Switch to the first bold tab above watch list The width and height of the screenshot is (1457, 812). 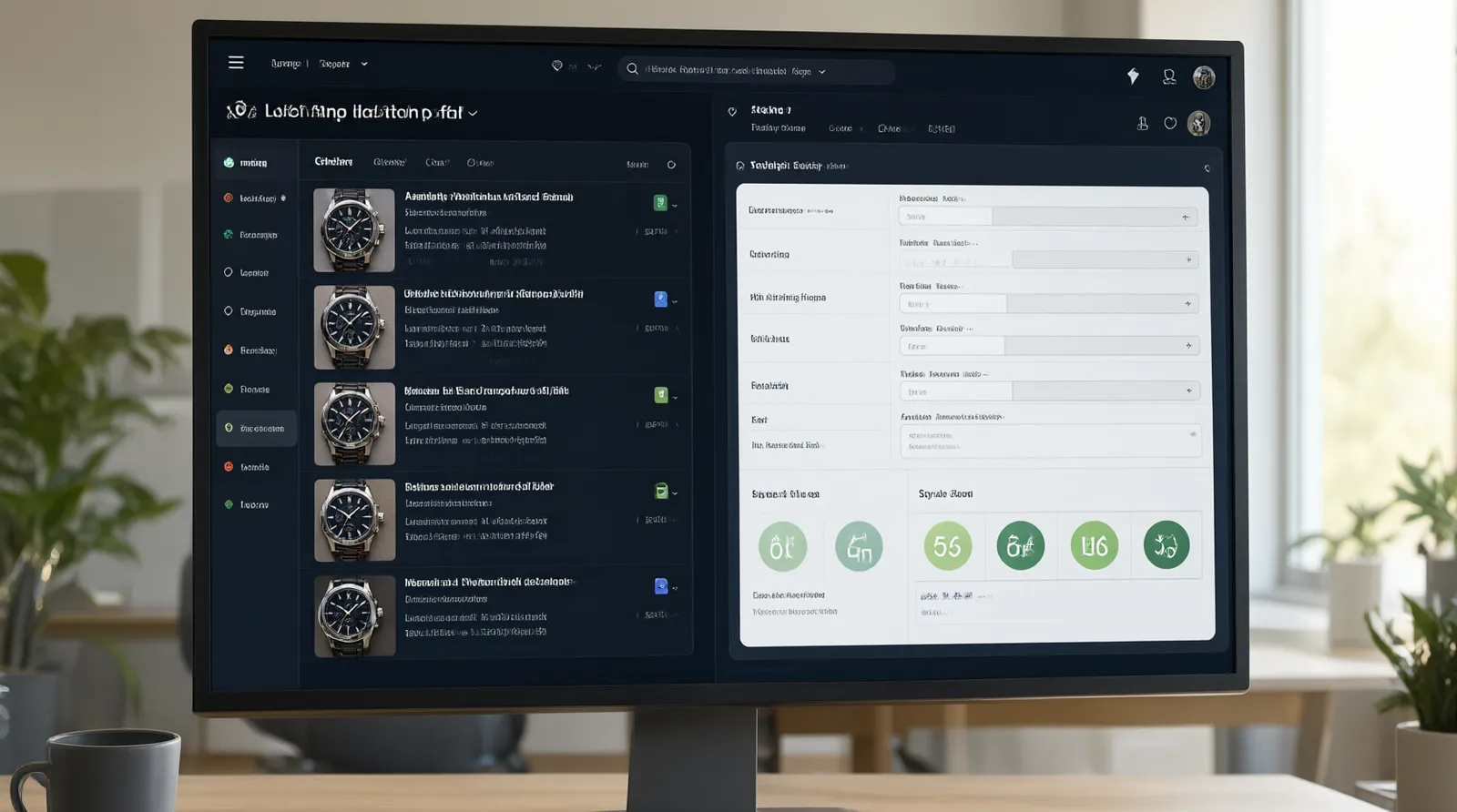pyautogui.click(x=333, y=162)
